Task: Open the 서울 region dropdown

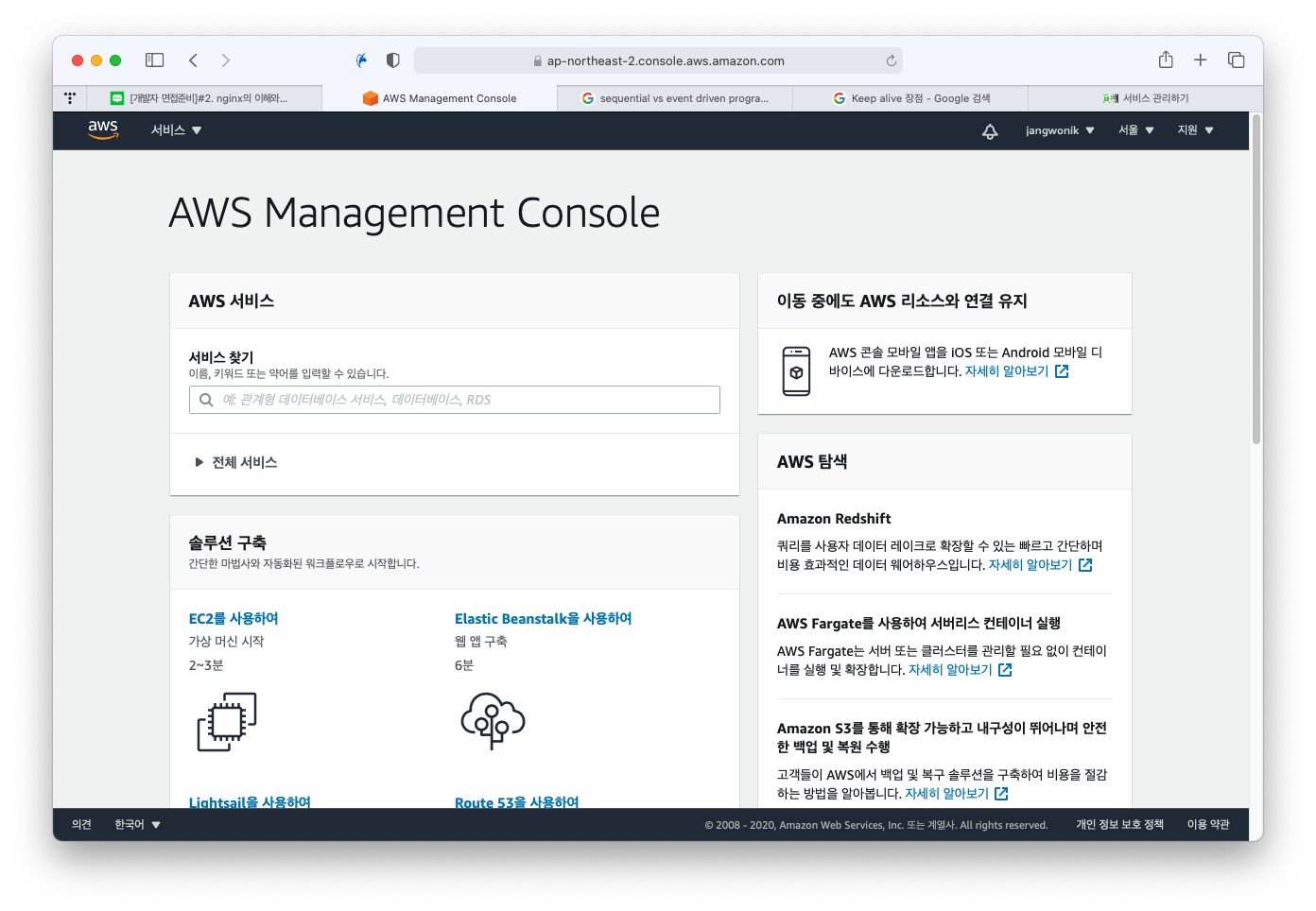Action: (x=1136, y=130)
